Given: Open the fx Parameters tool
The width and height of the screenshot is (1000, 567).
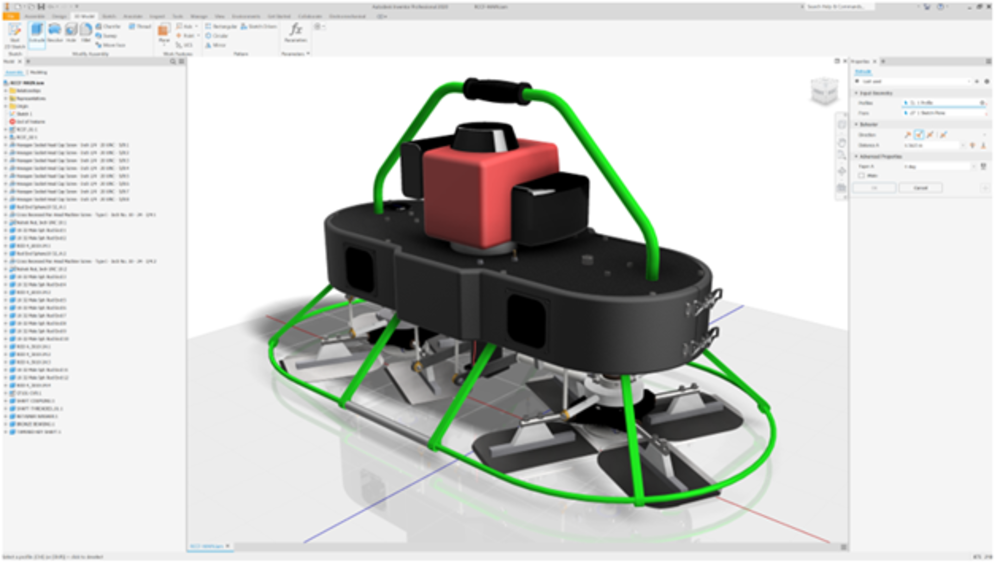Looking at the screenshot, I should tap(295, 32).
